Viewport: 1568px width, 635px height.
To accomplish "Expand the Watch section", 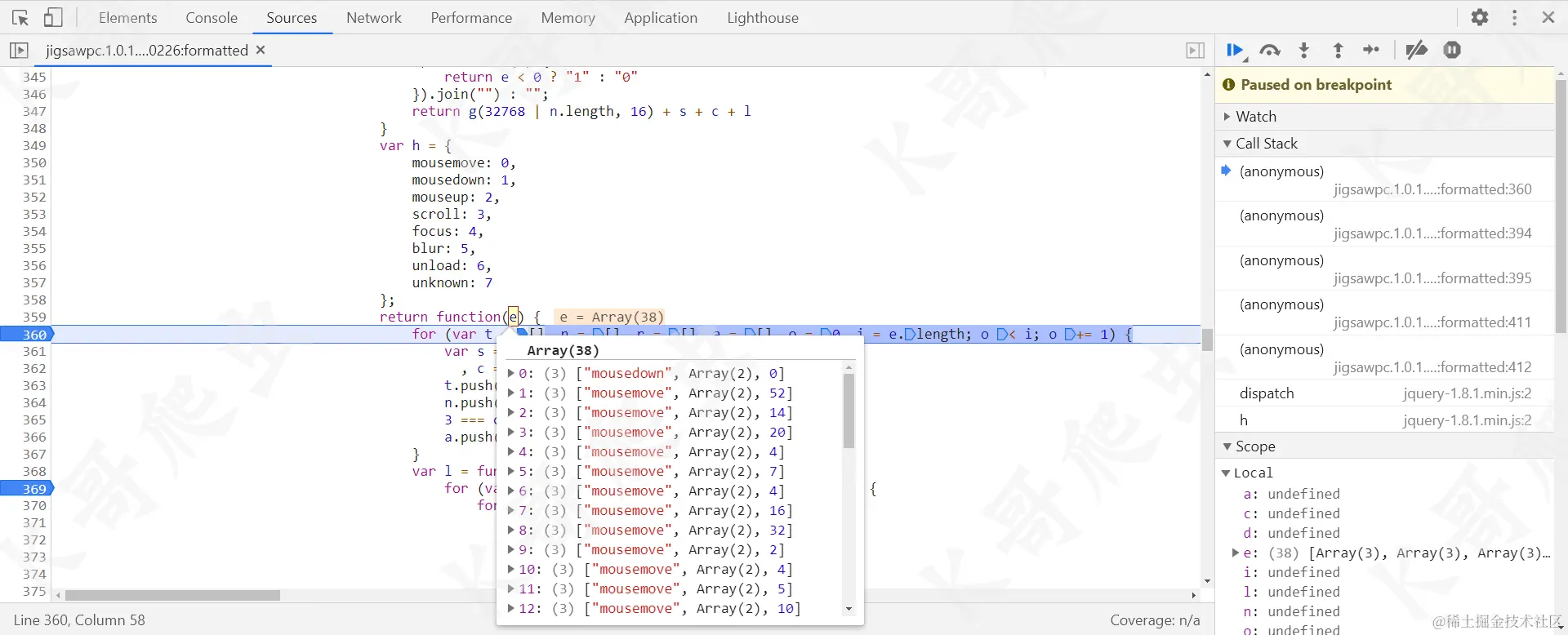I will tap(1385, 117).
